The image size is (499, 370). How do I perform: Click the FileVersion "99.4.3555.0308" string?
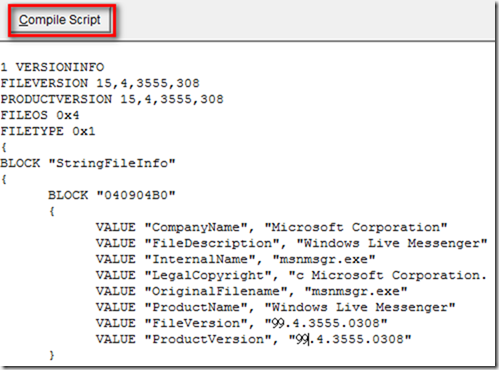pos(326,323)
